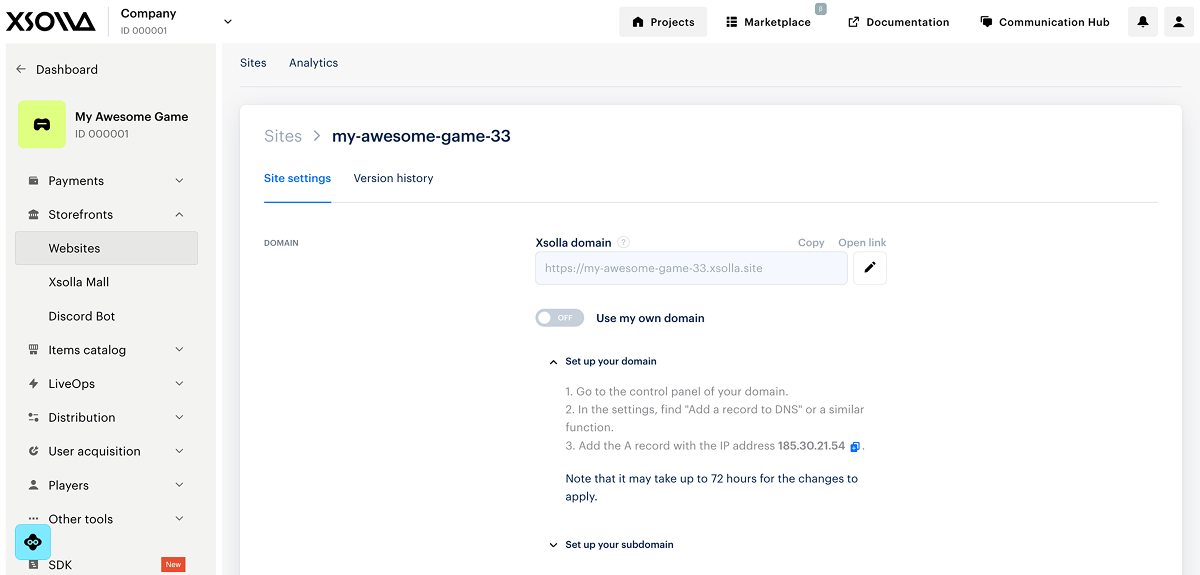Click the Other tools dots icon
This screenshot has width=1200, height=575.
point(34,519)
